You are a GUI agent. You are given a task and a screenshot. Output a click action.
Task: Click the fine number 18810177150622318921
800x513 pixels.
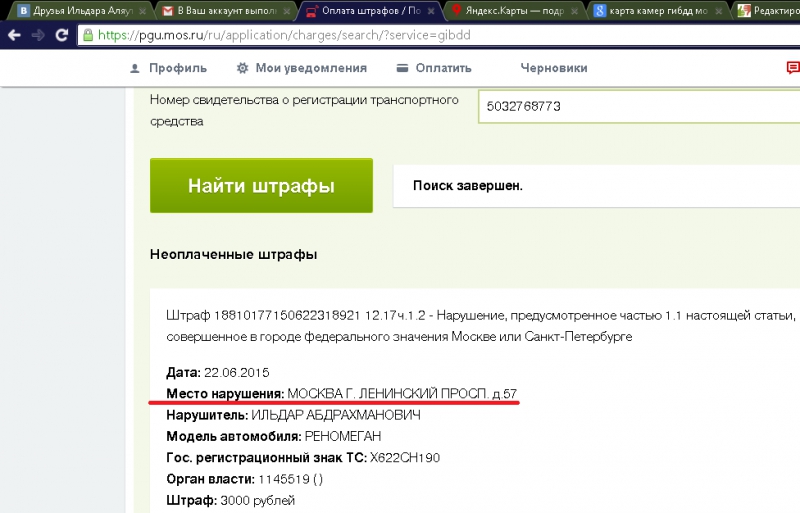tap(287, 315)
